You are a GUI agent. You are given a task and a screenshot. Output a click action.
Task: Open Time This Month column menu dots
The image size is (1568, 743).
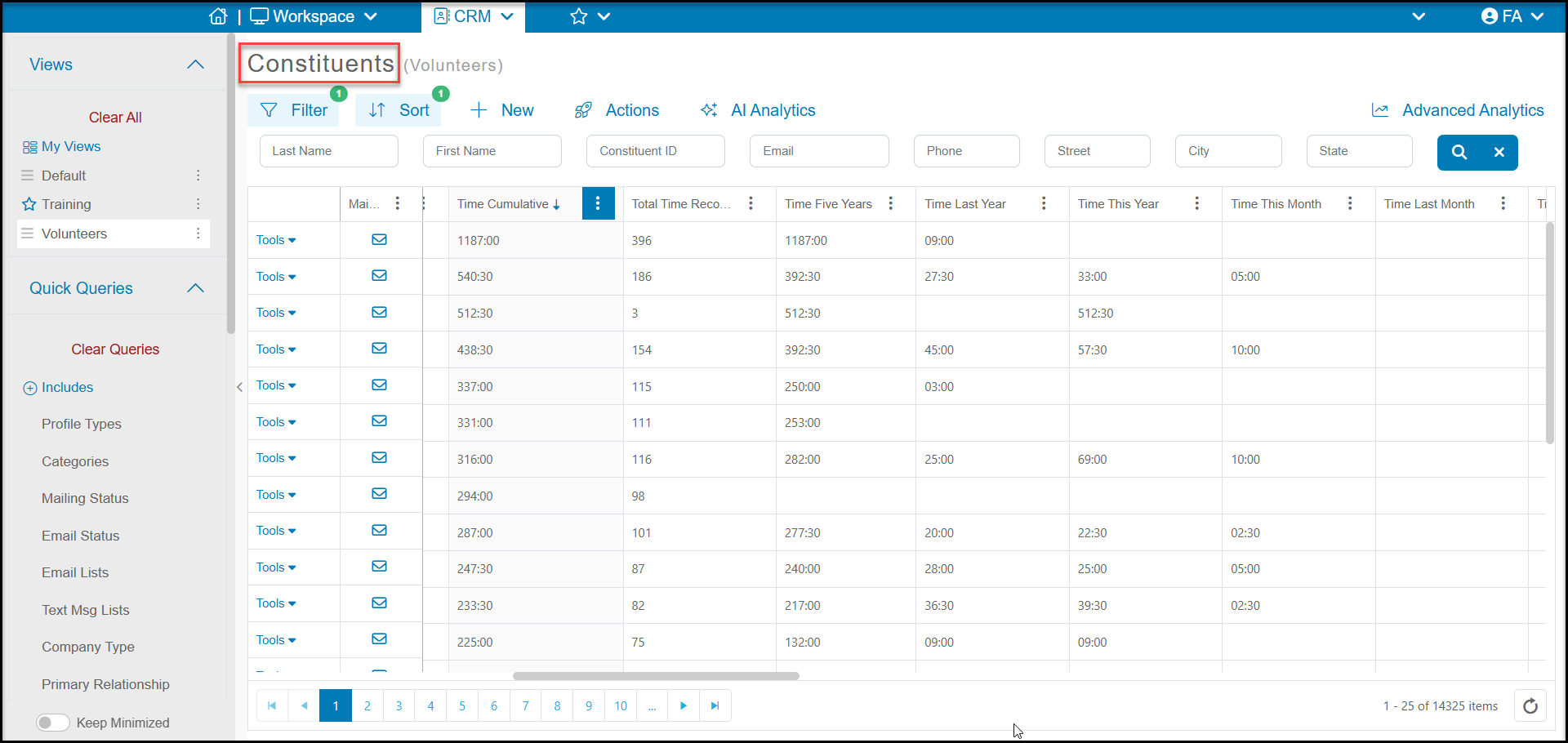[x=1350, y=203]
